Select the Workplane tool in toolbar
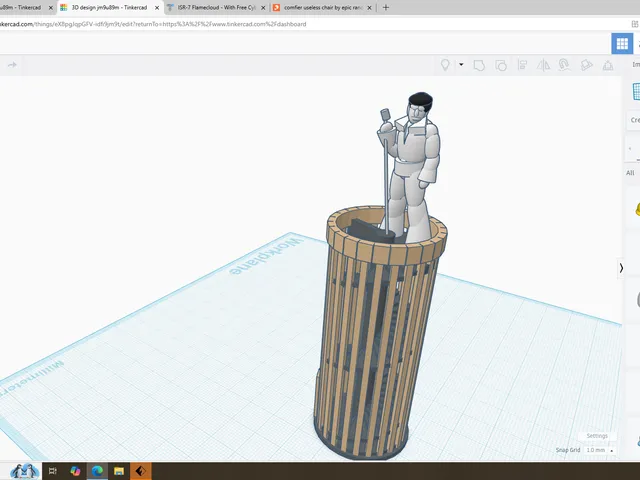This screenshot has height=480, width=640. coord(586,65)
